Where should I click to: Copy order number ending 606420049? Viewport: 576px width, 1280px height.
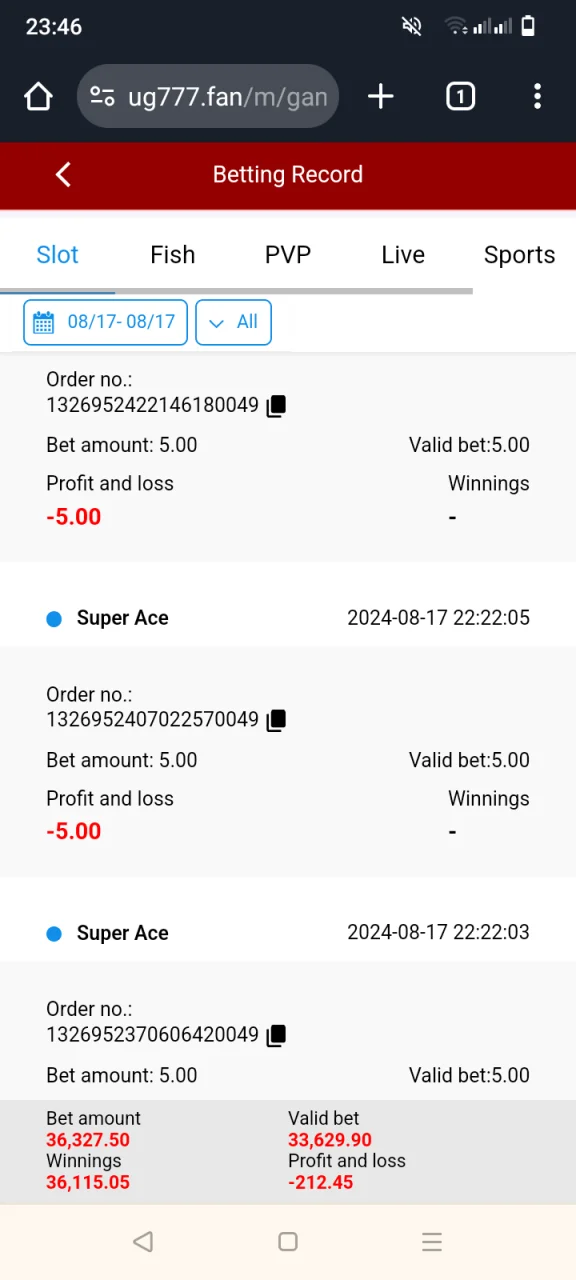coord(277,1035)
